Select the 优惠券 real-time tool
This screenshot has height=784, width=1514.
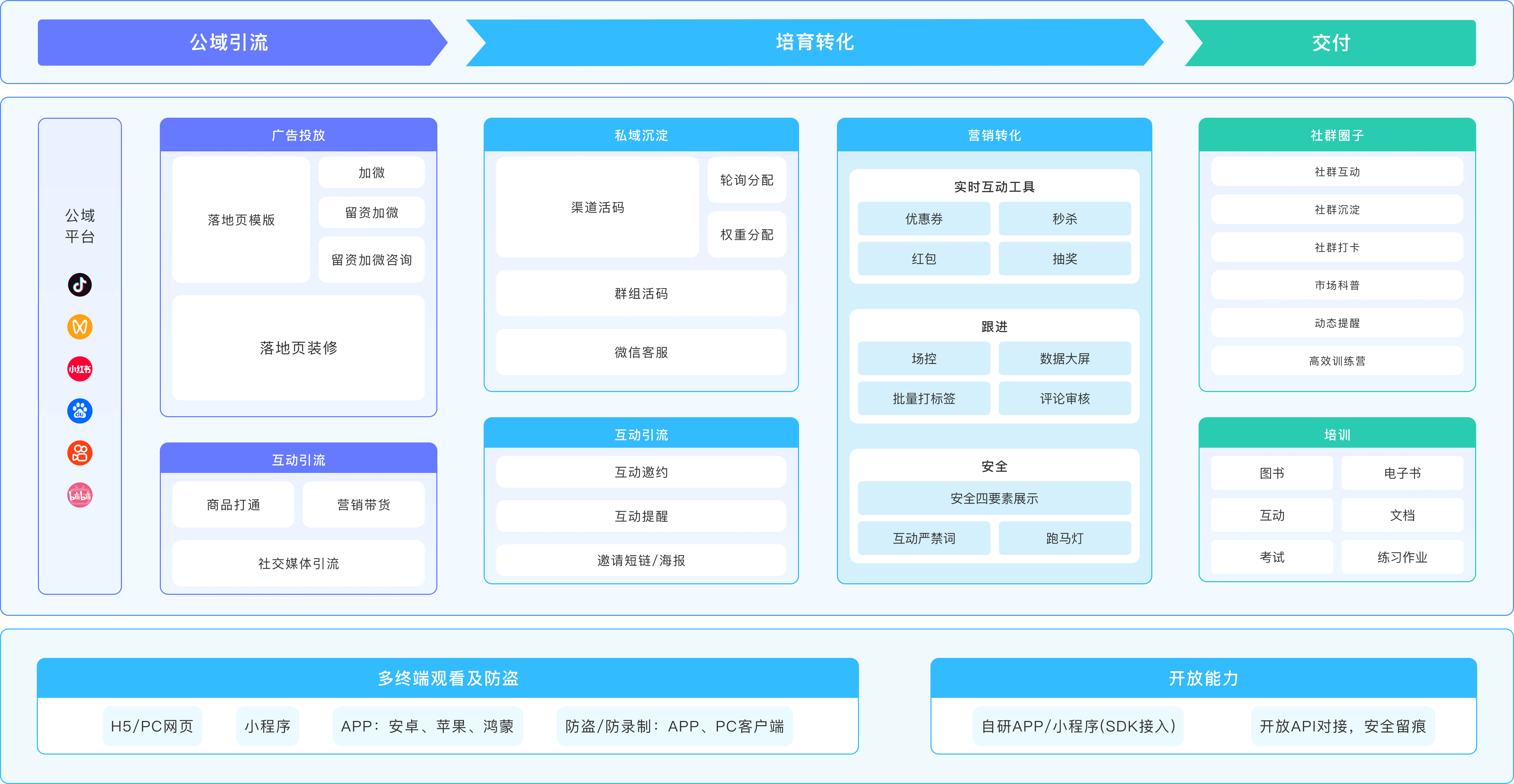point(923,219)
